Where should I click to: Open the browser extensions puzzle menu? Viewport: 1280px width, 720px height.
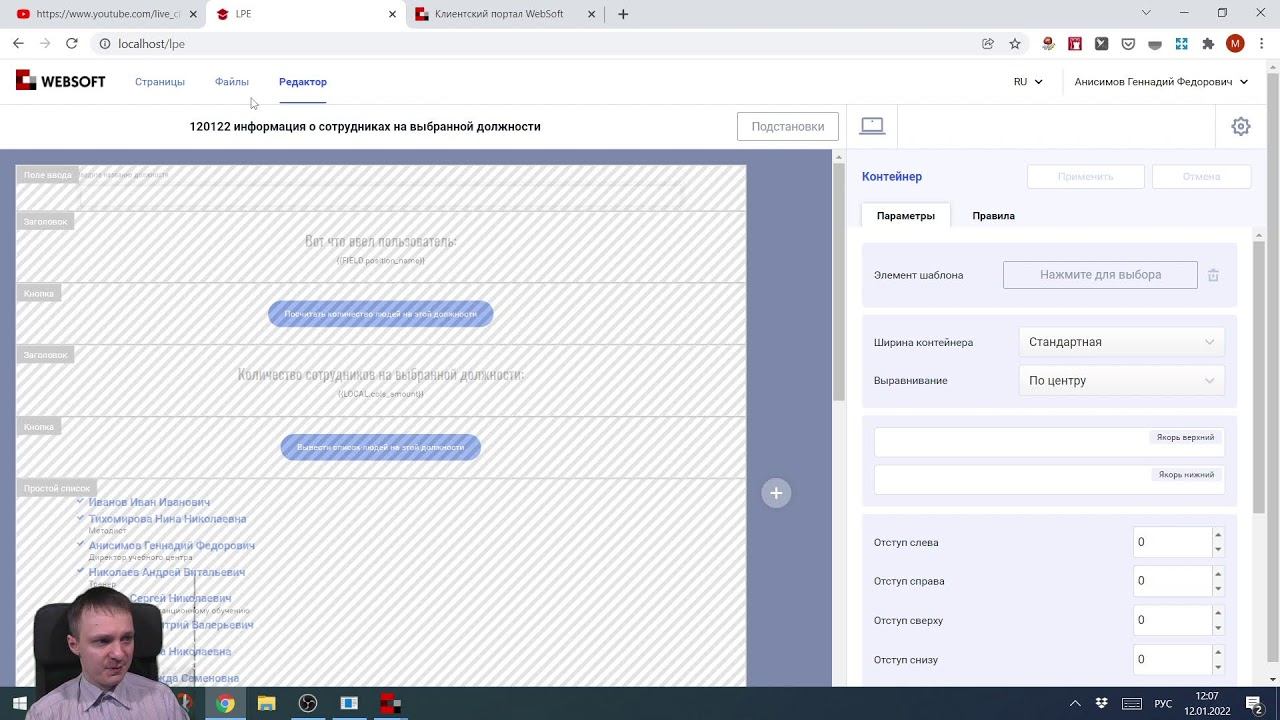(x=1208, y=44)
